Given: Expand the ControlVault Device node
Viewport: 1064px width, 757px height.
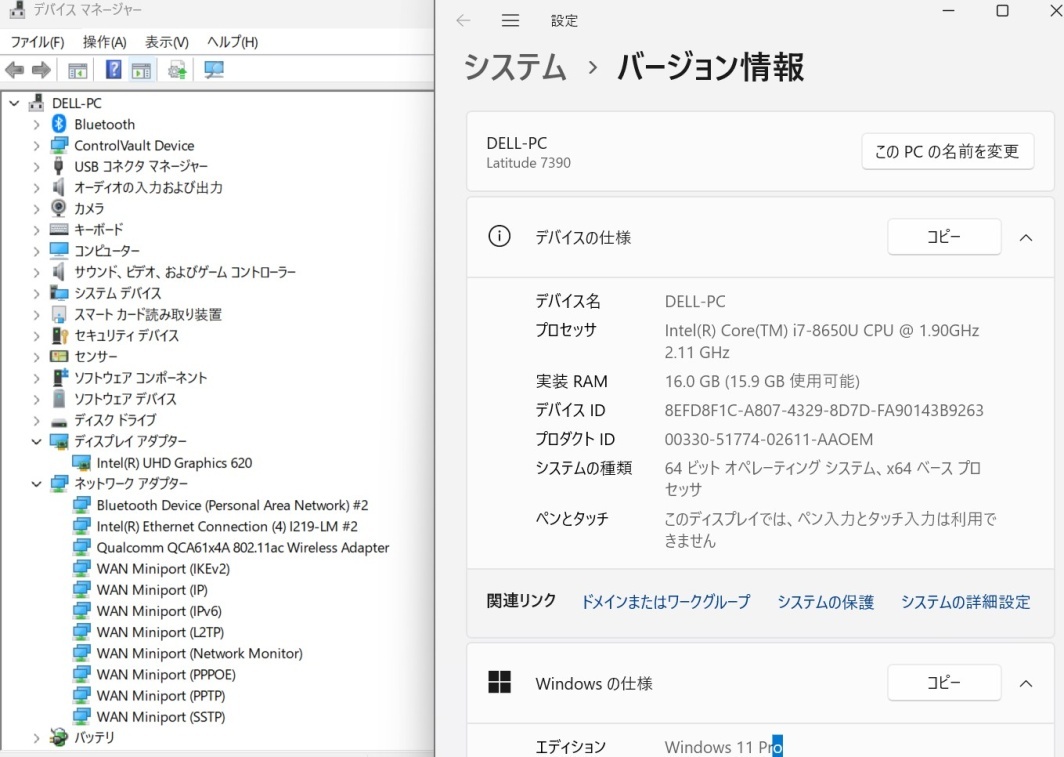Looking at the screenshot, I should click(37, 145).
